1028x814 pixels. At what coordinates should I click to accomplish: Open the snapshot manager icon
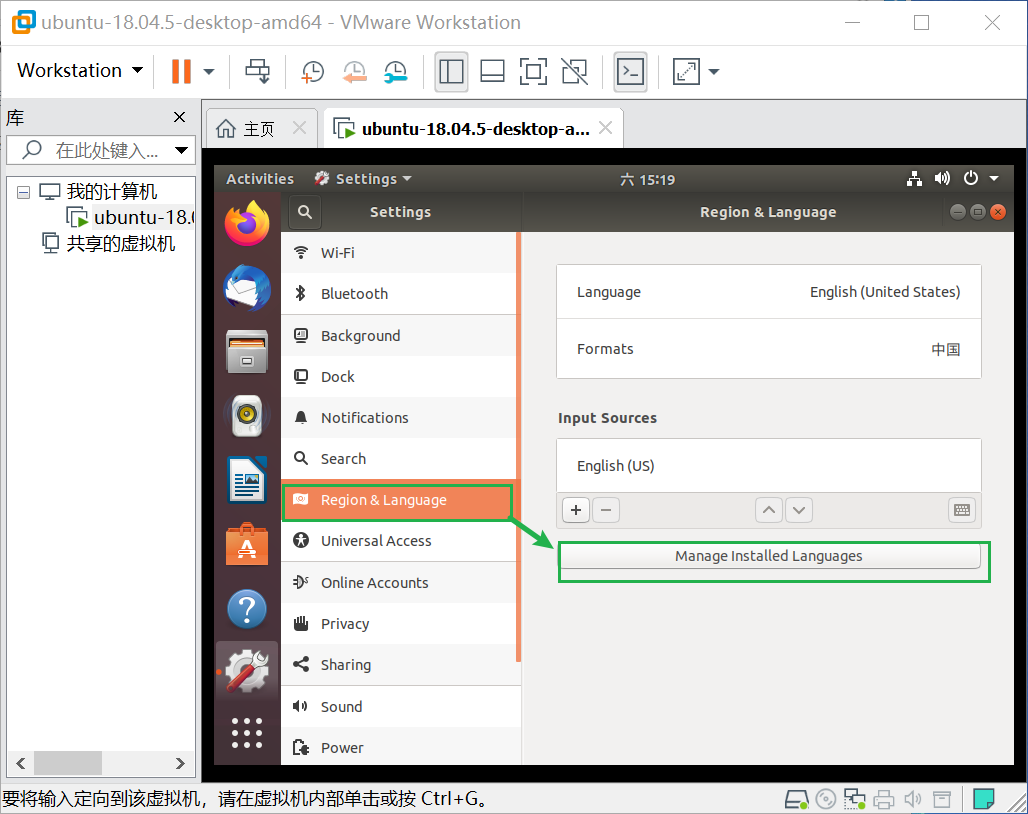(x=396, y=71)
